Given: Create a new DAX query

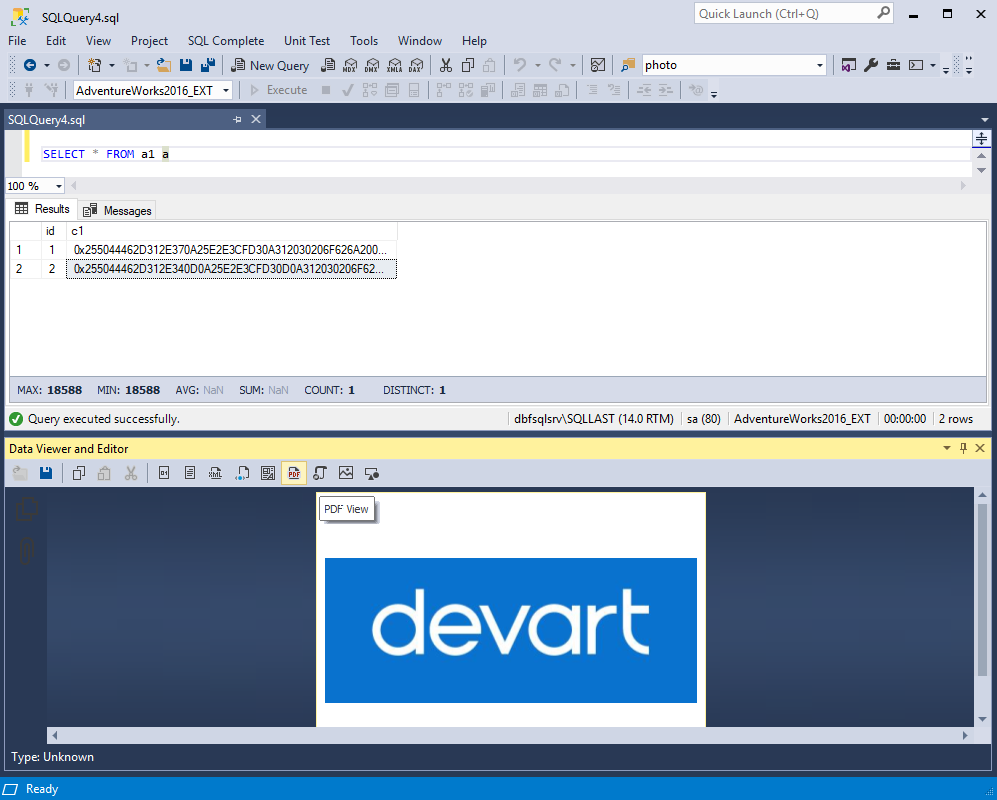Looking at the screenshot, I should click(x=415, y=65).
